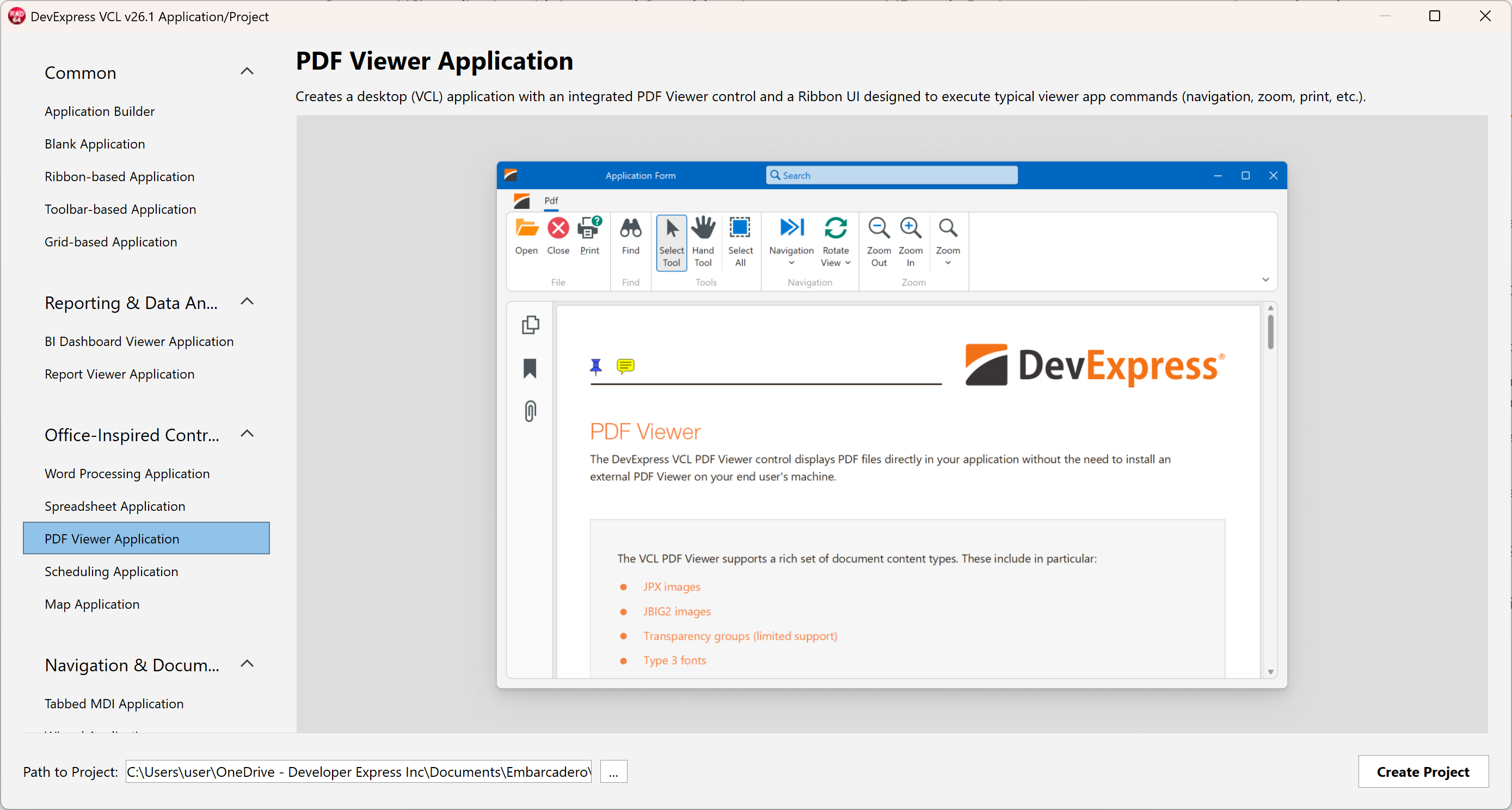
Task: Select Tabbed MDI Application template
Action: (x=114, y=704)
